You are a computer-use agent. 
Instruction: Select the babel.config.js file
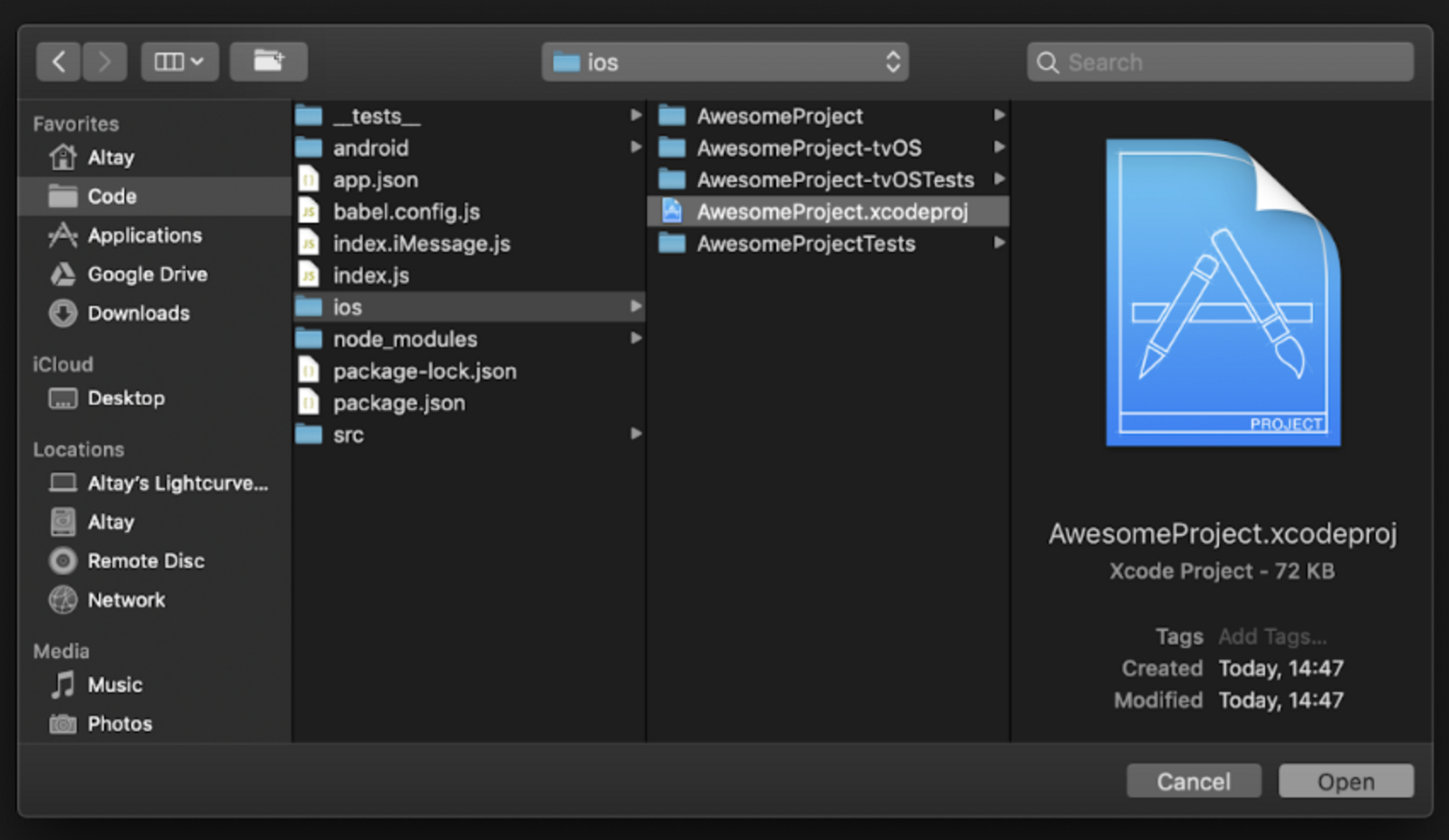coord(469,211)
